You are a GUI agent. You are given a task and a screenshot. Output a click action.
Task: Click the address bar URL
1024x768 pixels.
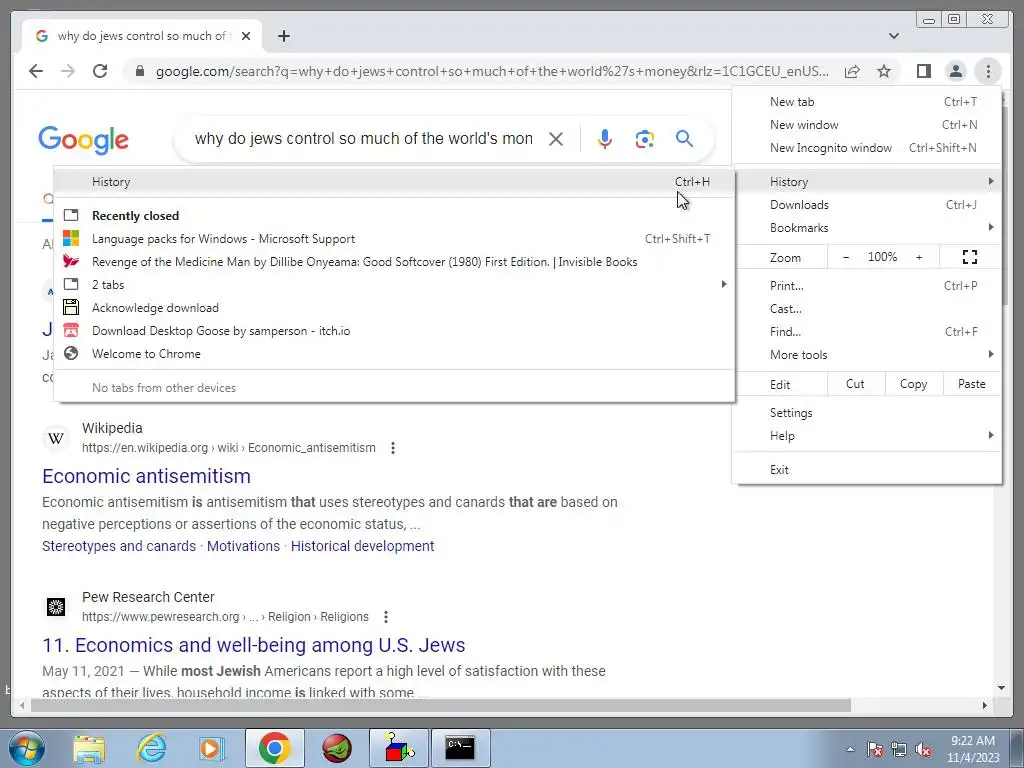(x=492, y=71)
